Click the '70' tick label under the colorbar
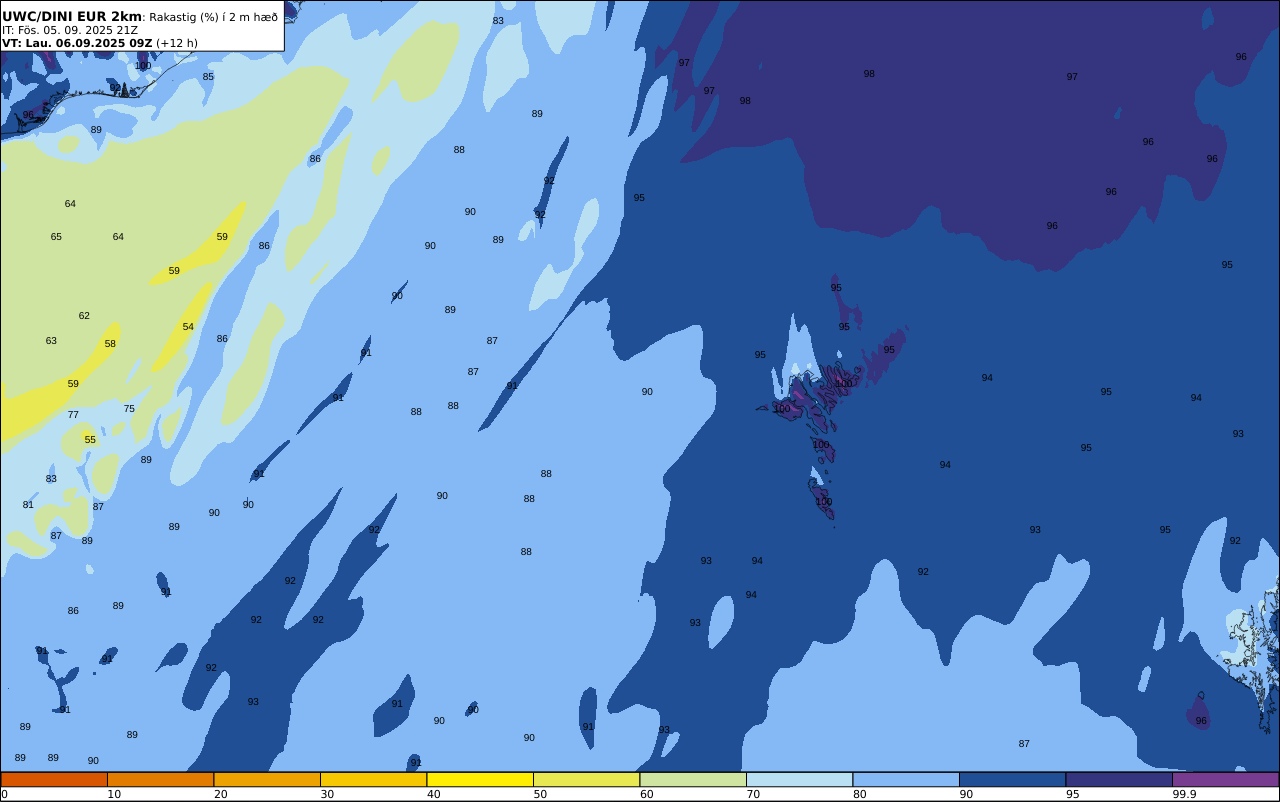1280x802 pixels. click(x=753, y=794)
